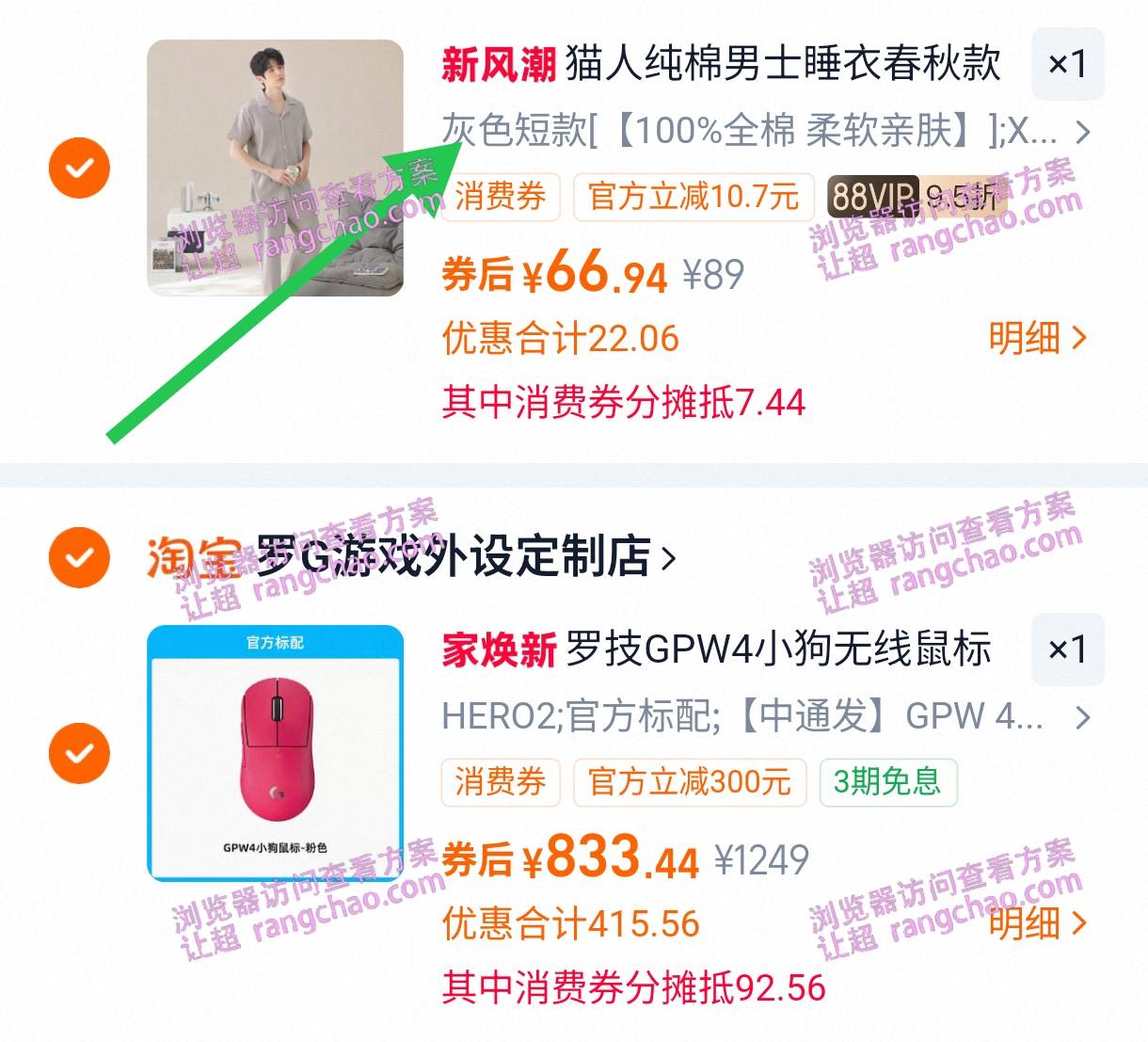Tap the mouse quantity ×1 stepper
Viewport: 1148px width, 1042px height.
tap(1068, 649)
